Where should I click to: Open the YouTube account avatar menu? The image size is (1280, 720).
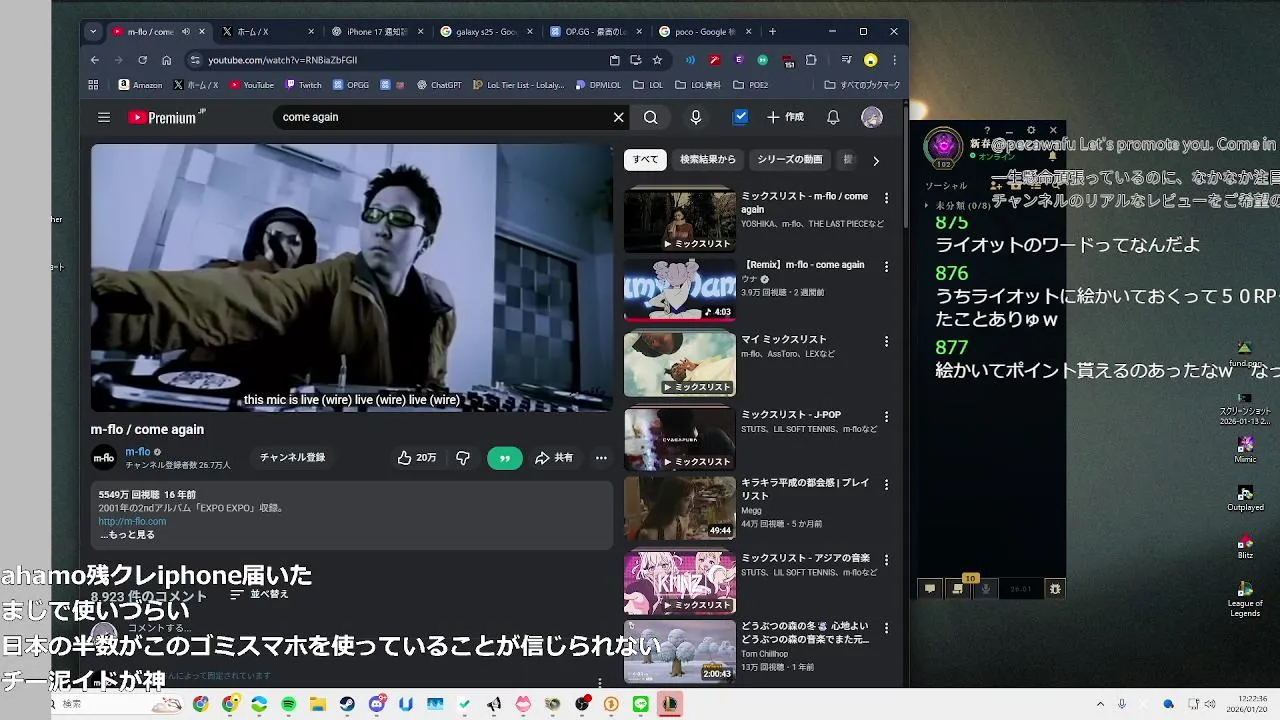[872, 117]
